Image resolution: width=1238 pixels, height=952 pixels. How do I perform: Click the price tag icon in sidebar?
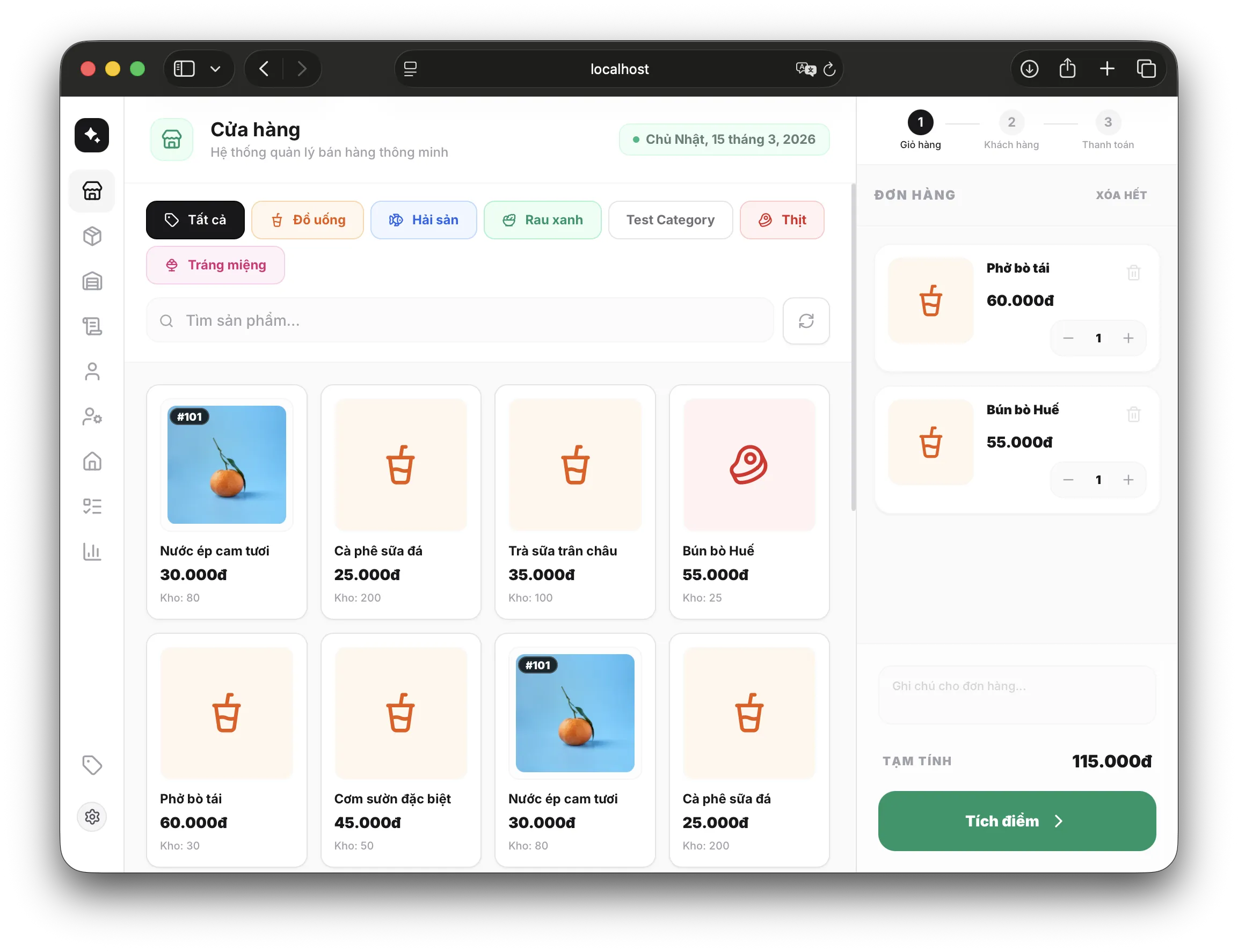point(92,765)
